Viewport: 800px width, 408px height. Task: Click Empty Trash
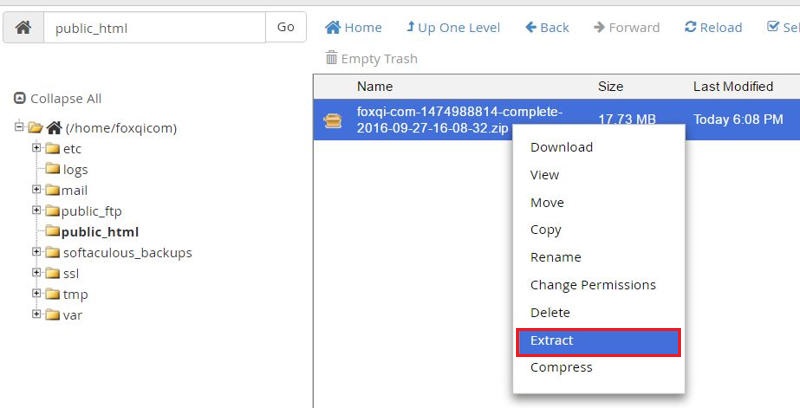click(371, 59)
